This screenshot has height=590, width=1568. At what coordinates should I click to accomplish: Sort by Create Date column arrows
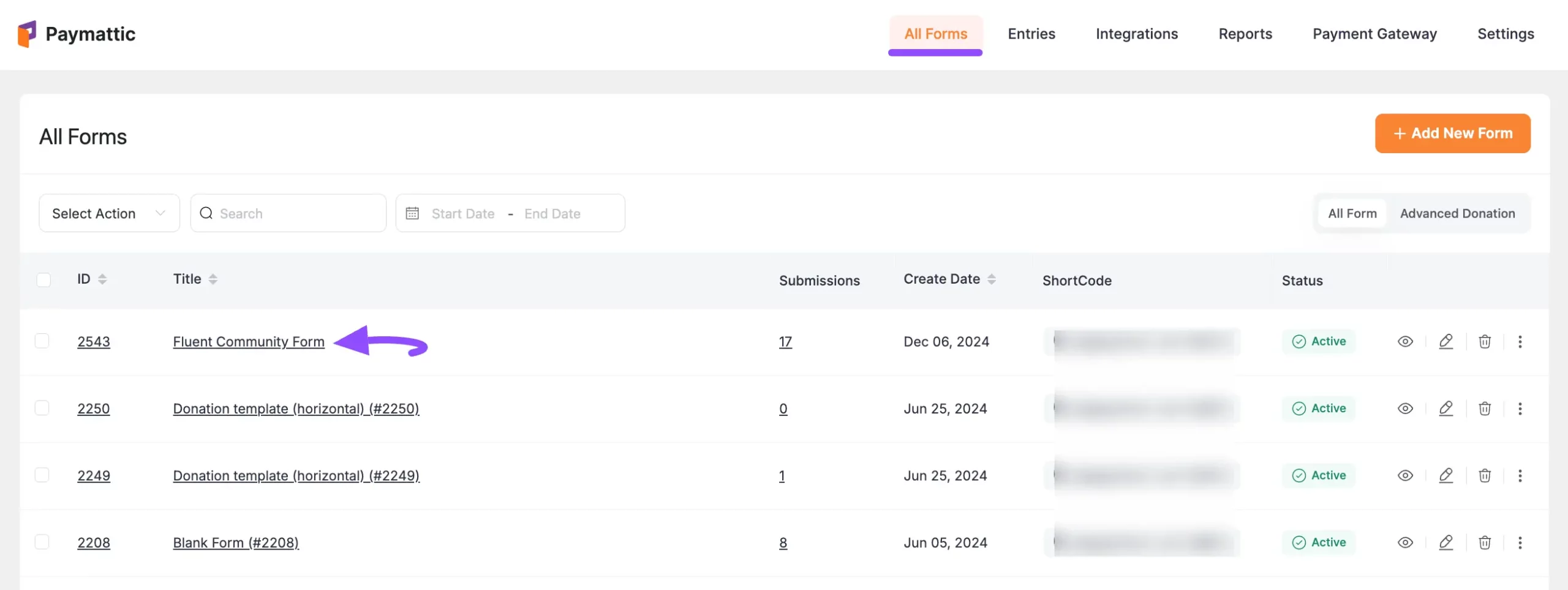point(991,279)
